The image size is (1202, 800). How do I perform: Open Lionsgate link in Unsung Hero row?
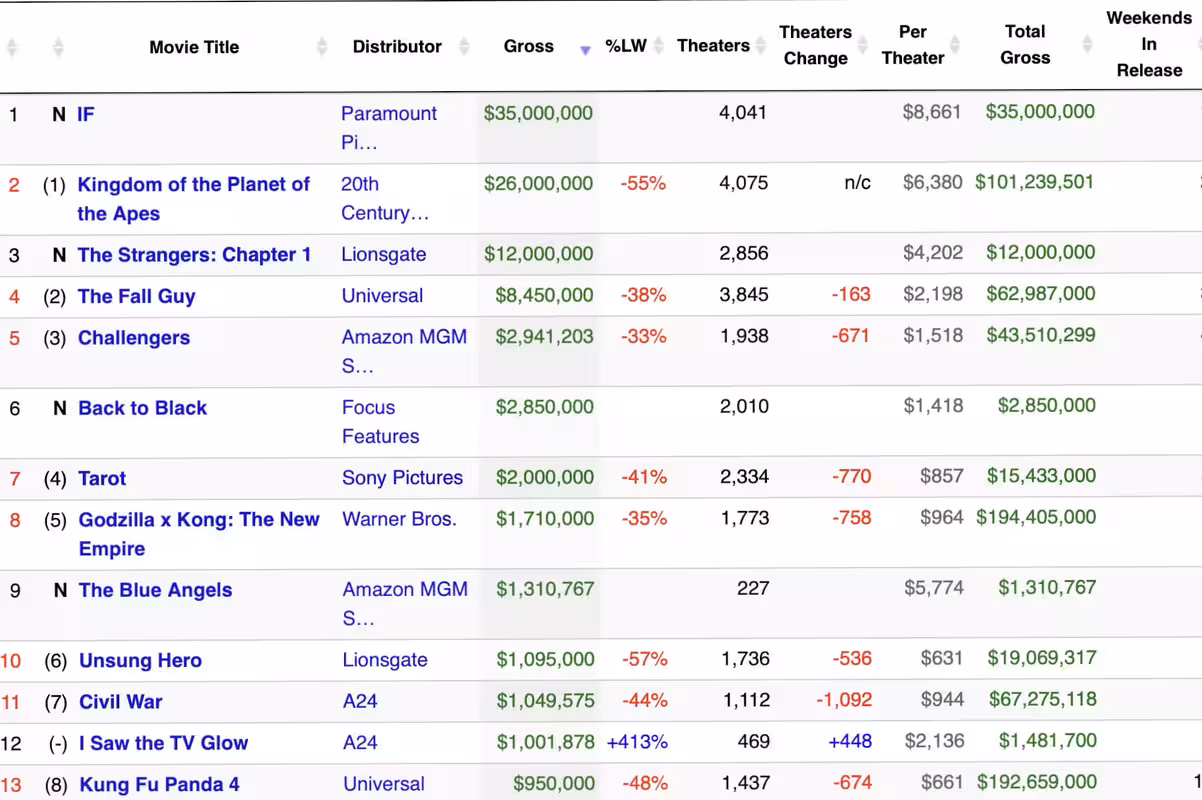[385, 660]
